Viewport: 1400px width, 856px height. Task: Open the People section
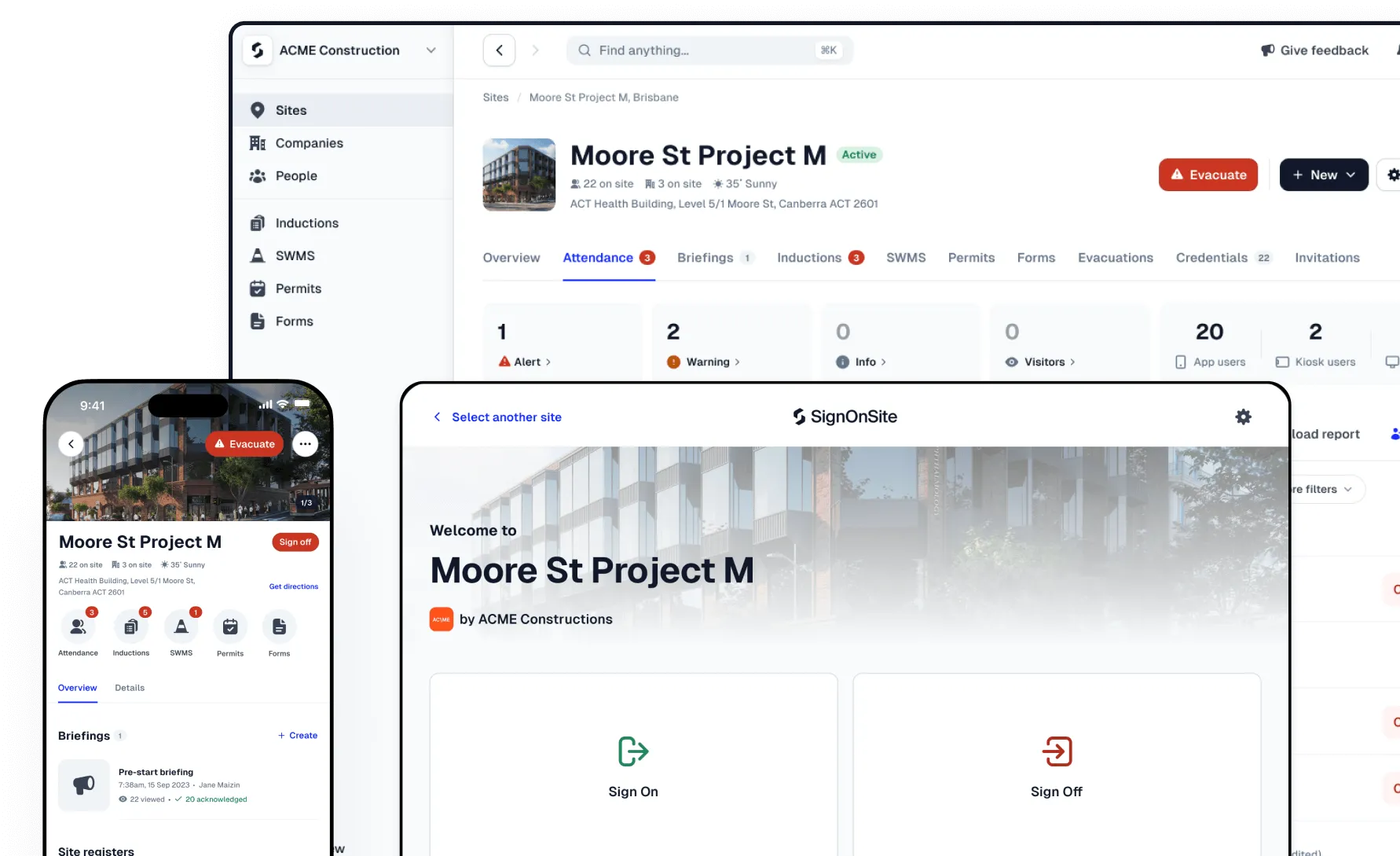[x=296, y=175]
